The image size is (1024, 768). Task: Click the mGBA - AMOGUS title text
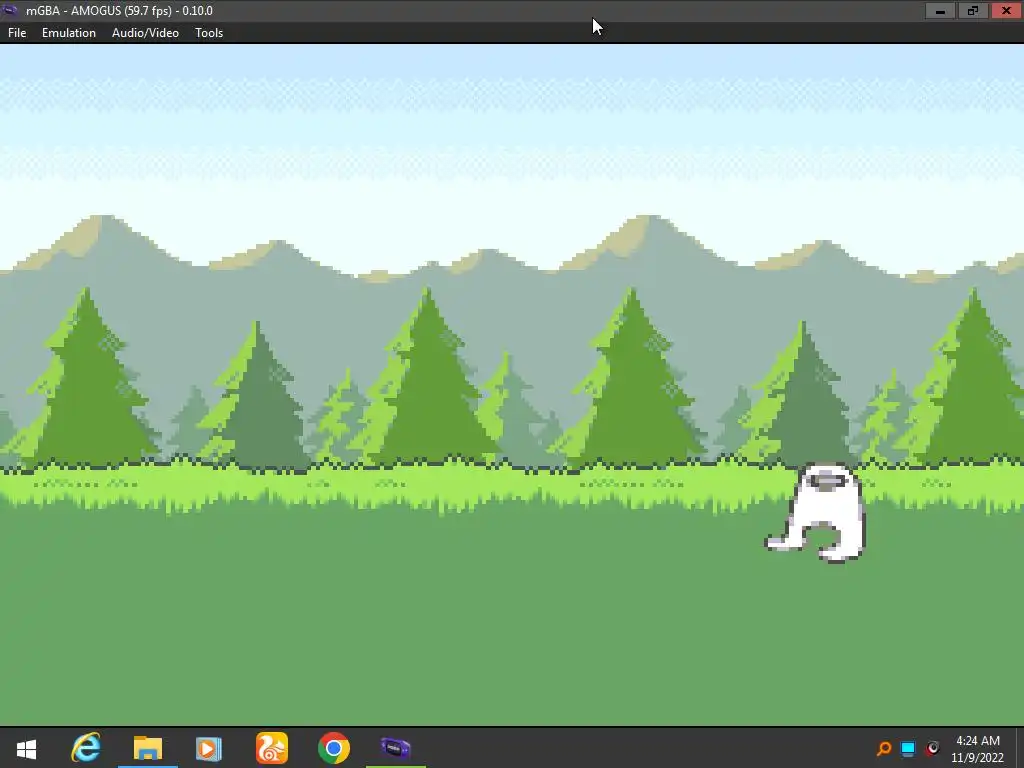coord(119,10)
